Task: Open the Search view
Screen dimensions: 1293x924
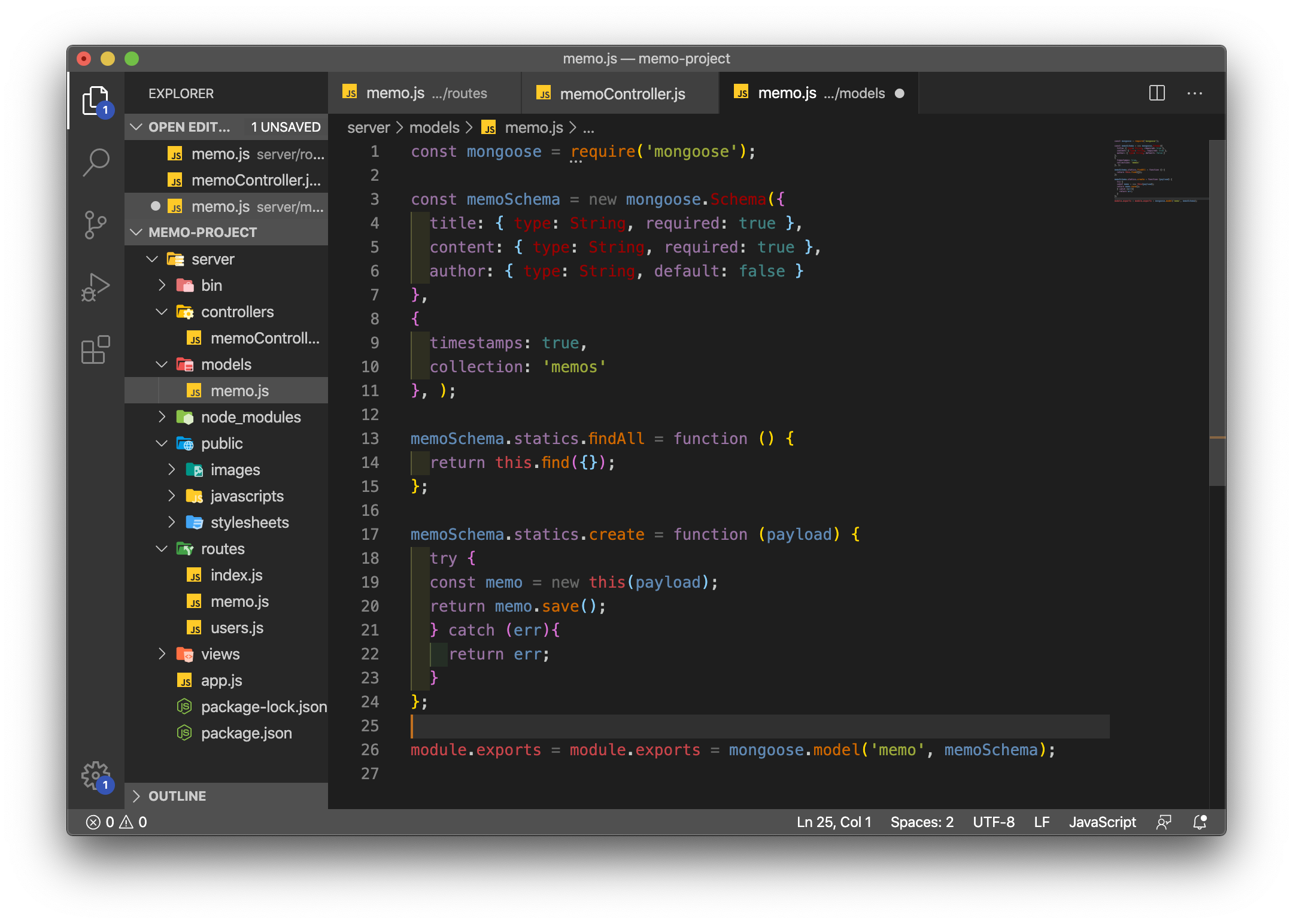Action: point(96,162)
